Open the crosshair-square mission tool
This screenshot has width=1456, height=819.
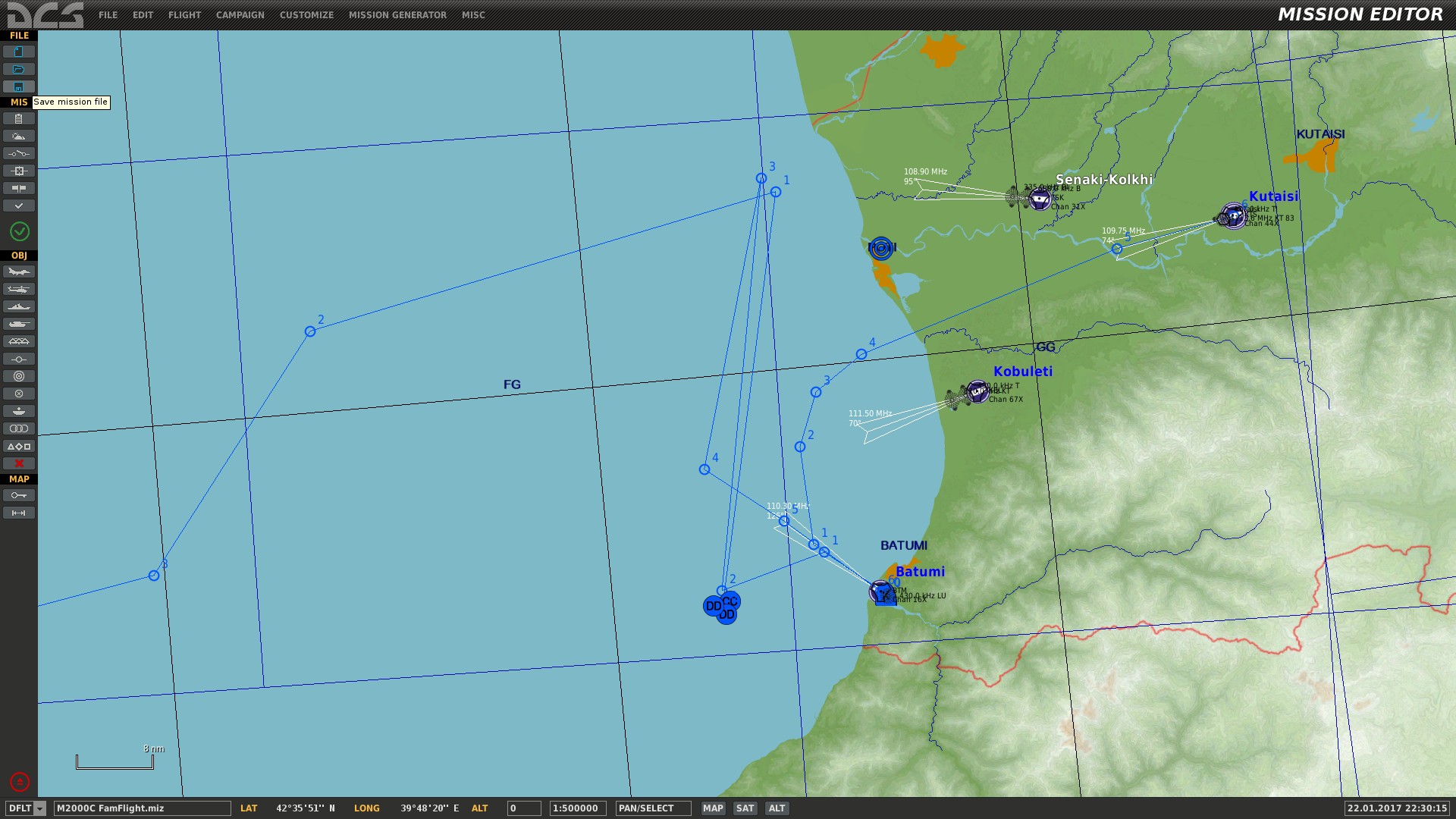19,171
